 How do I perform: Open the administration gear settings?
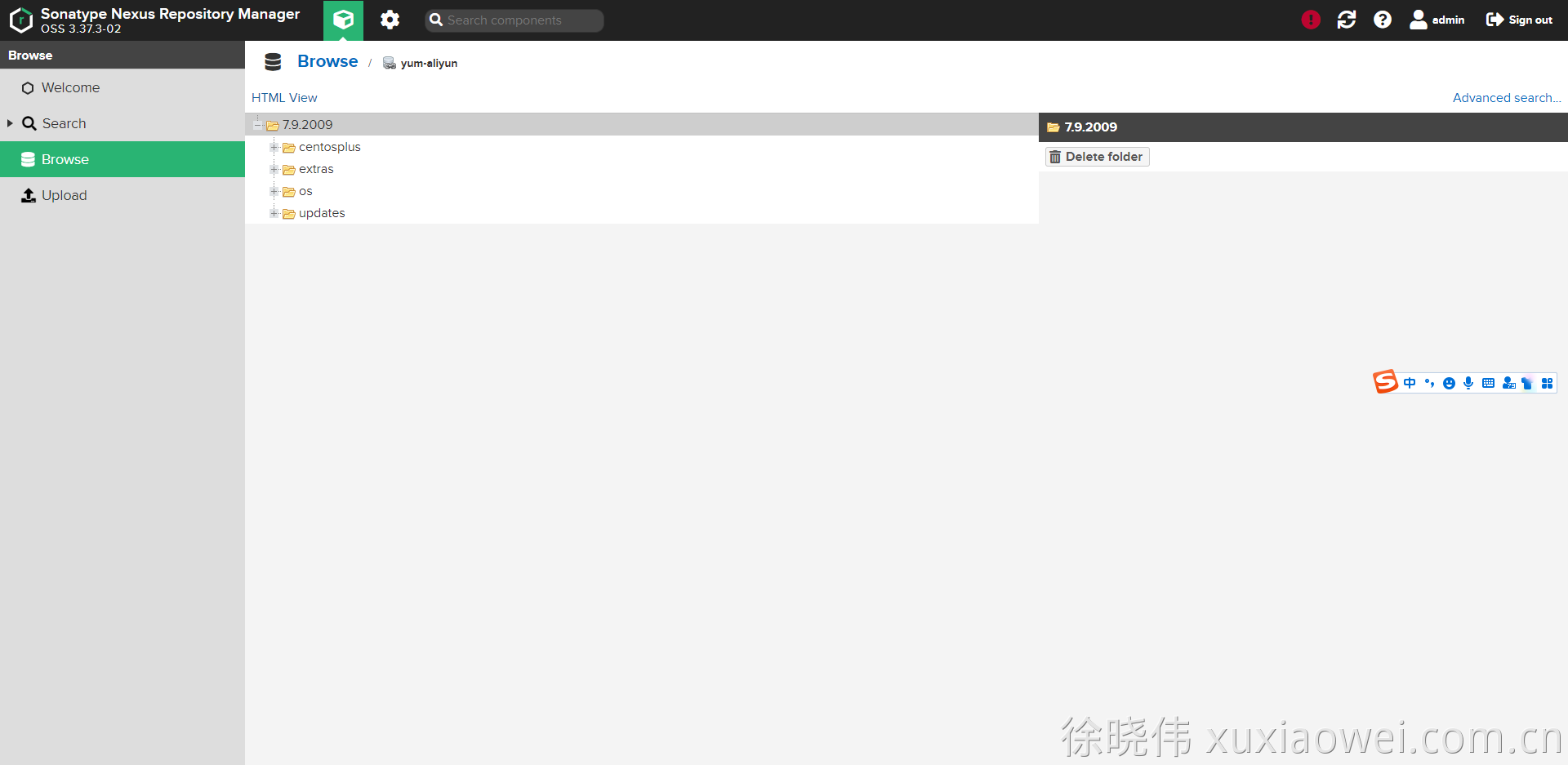tap(390, 20)
